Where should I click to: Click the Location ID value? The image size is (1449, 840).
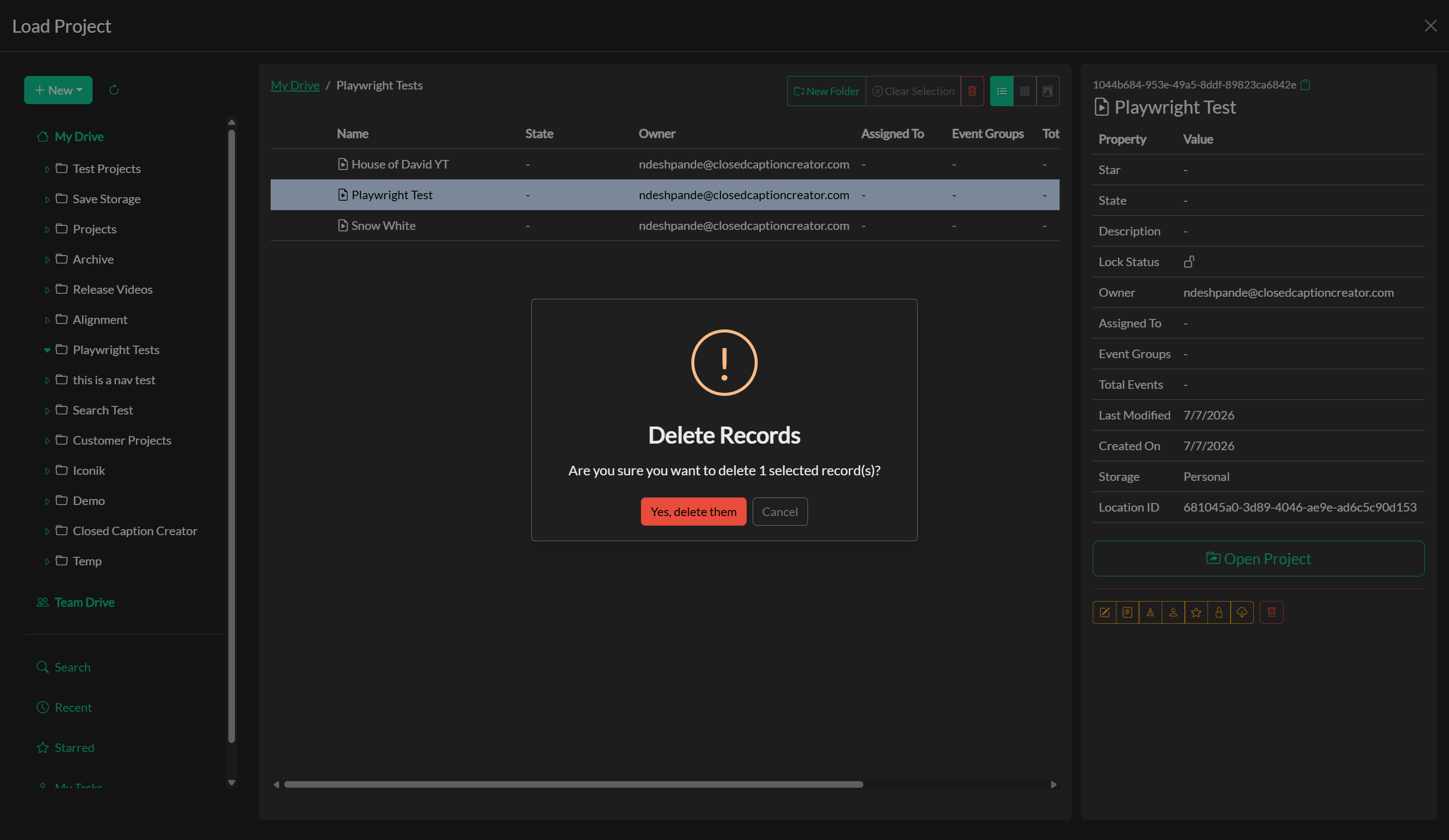pyautogui.click(x=1300, y=507)
